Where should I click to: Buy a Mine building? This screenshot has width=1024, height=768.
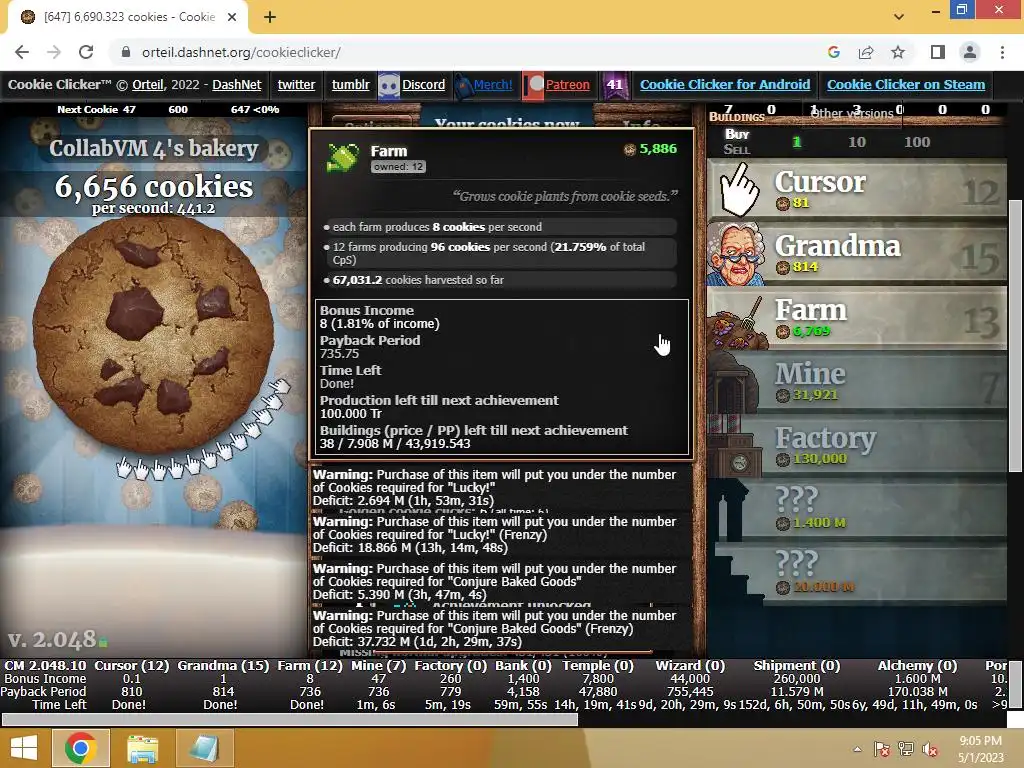point(857,382)
